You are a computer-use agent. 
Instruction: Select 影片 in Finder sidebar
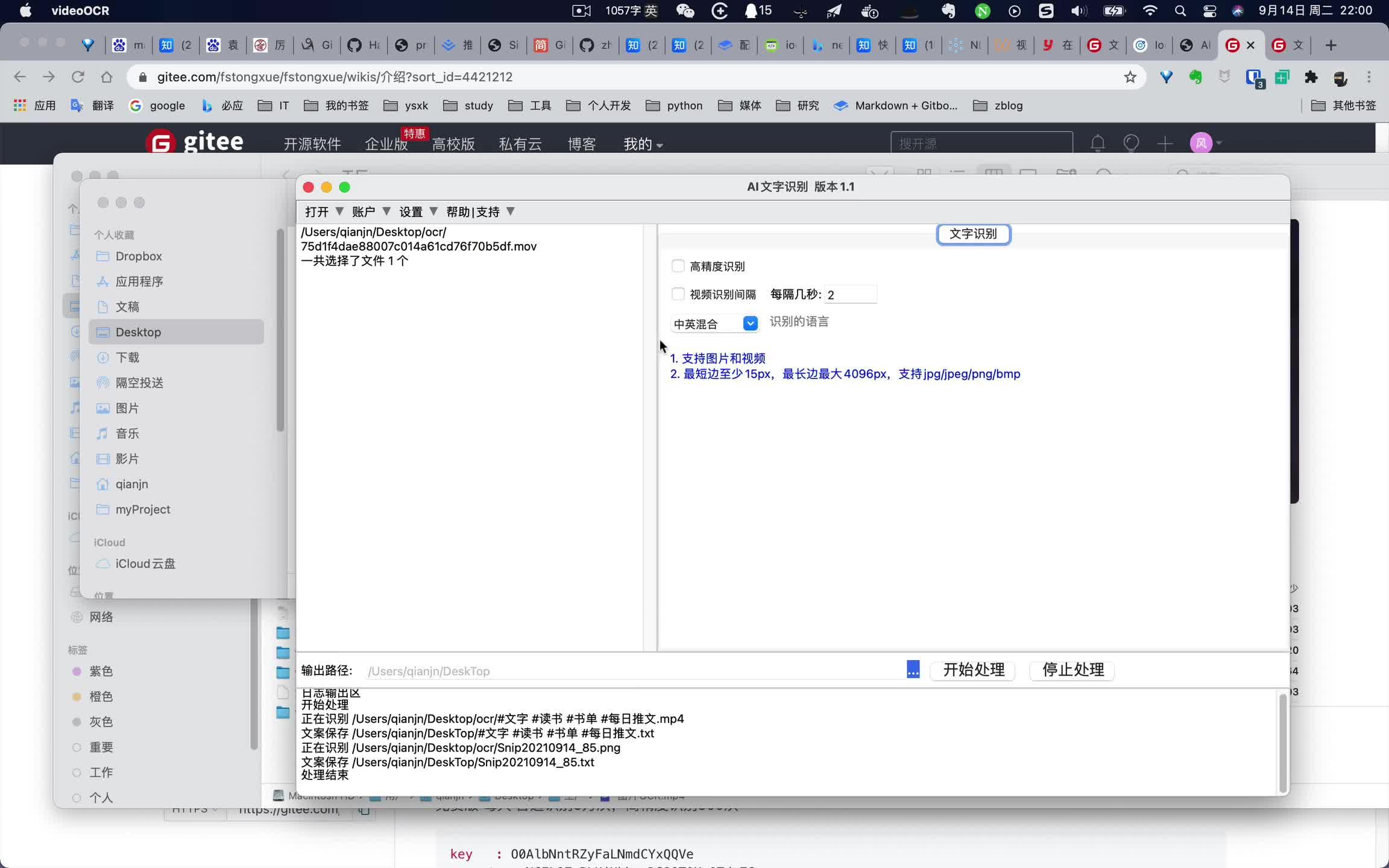(x=176, y=459)
